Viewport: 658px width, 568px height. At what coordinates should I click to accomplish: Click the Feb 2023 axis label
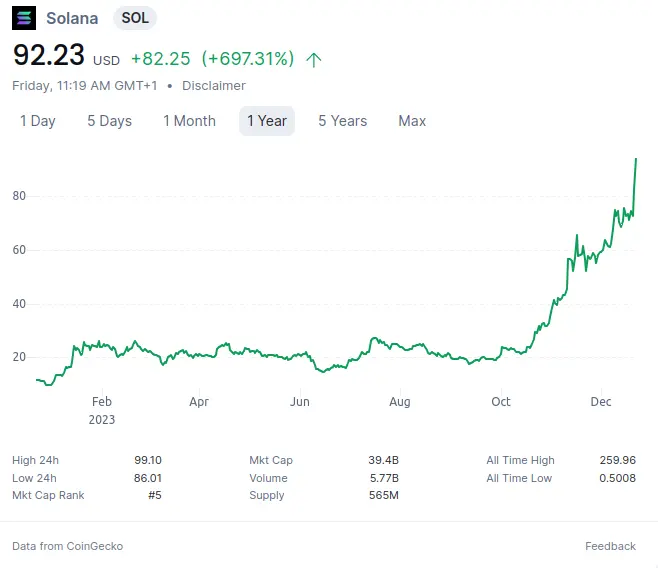102,410
